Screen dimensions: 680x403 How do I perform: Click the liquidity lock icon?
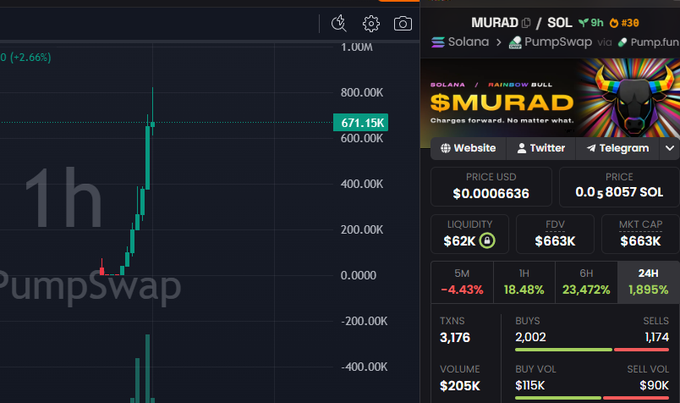click(487, 240)
